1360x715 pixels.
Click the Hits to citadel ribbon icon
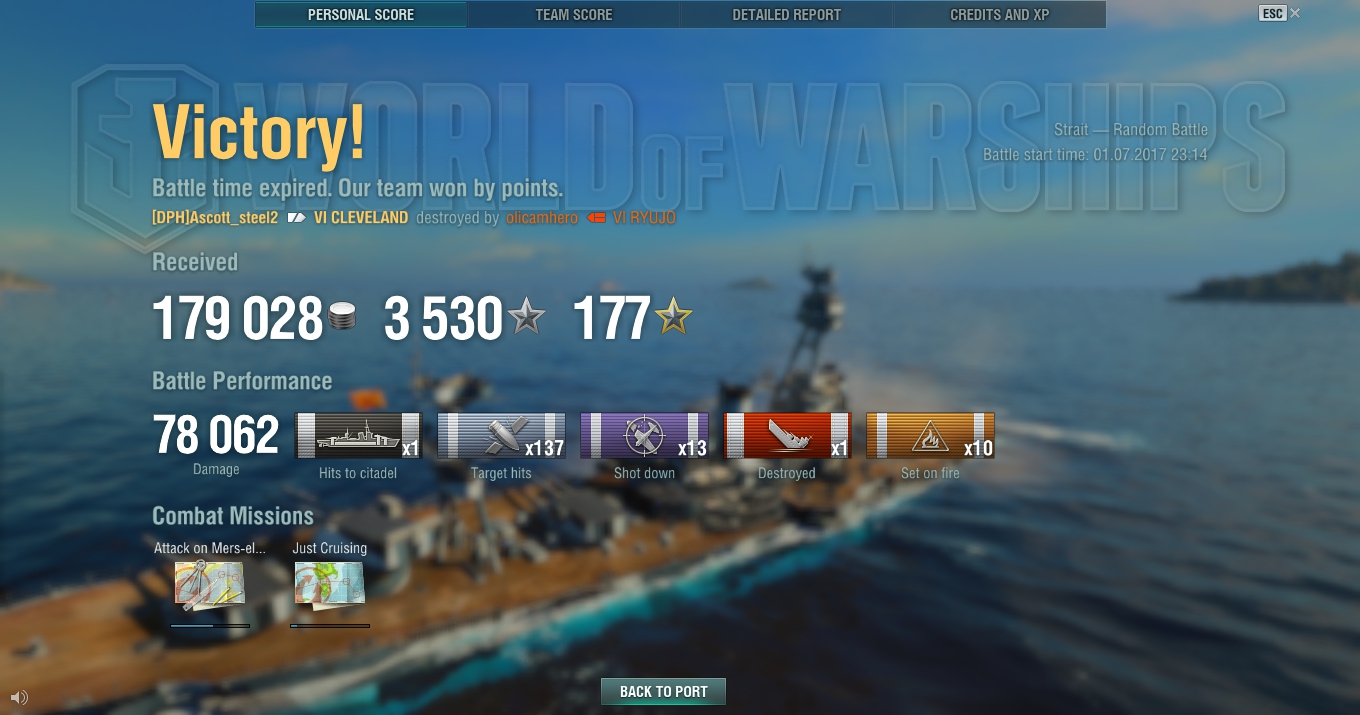(x=359, y=435)
